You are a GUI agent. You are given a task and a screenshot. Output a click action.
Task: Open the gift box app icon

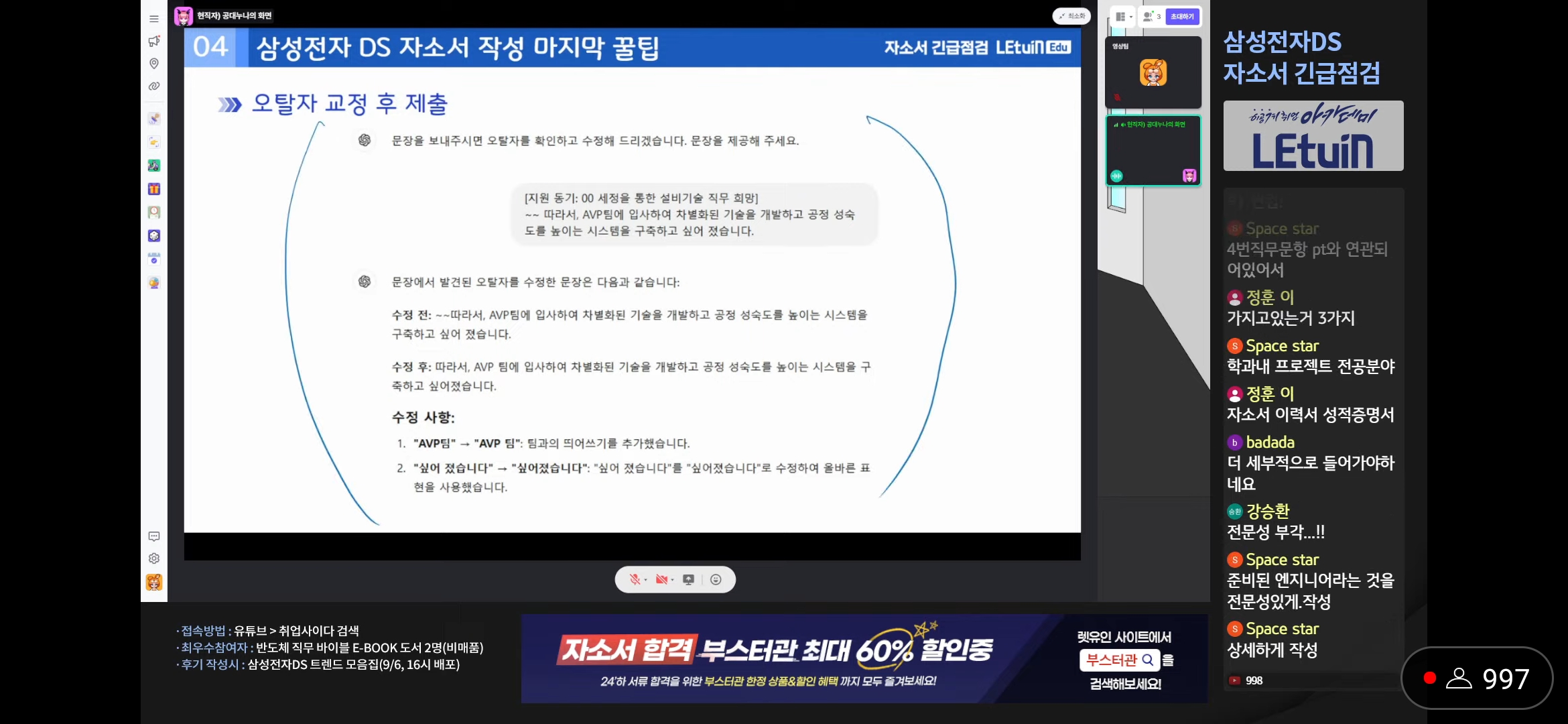pos(154,189)
